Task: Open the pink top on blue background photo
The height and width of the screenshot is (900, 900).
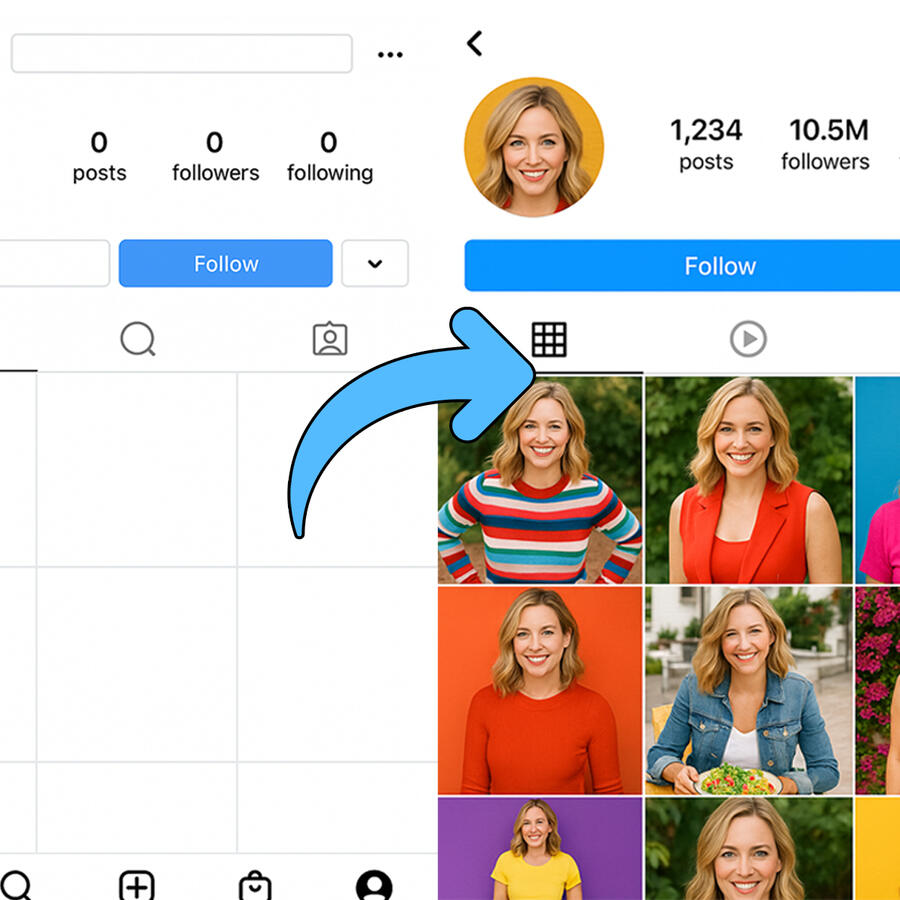Action: pos(878,480)
